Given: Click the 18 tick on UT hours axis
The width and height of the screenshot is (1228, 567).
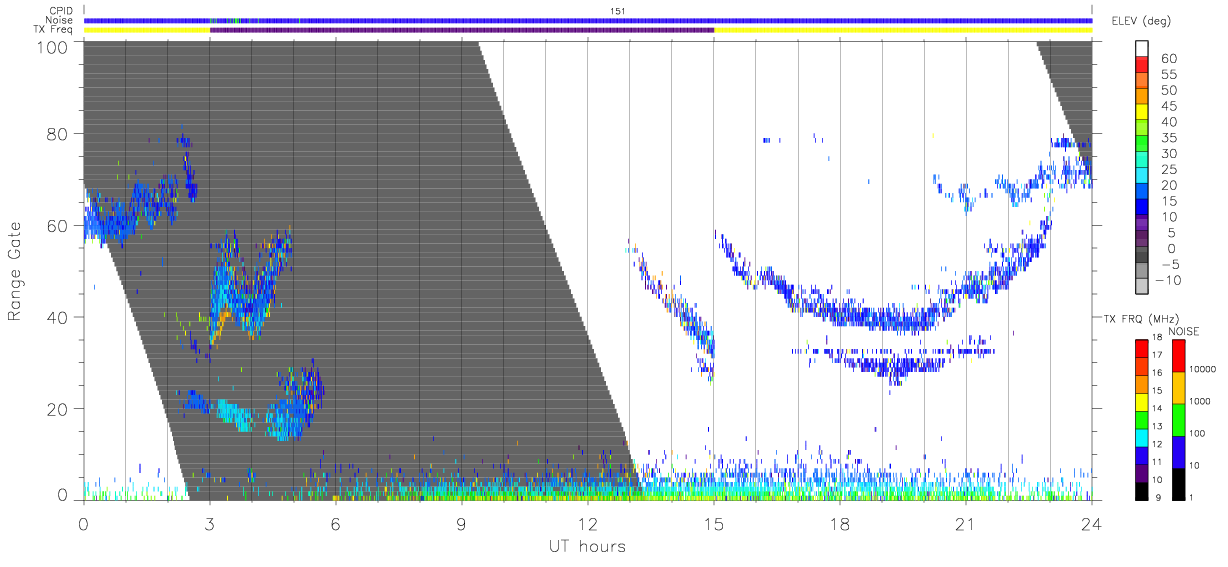Looking at the screenshot, I should click(840, 523).
